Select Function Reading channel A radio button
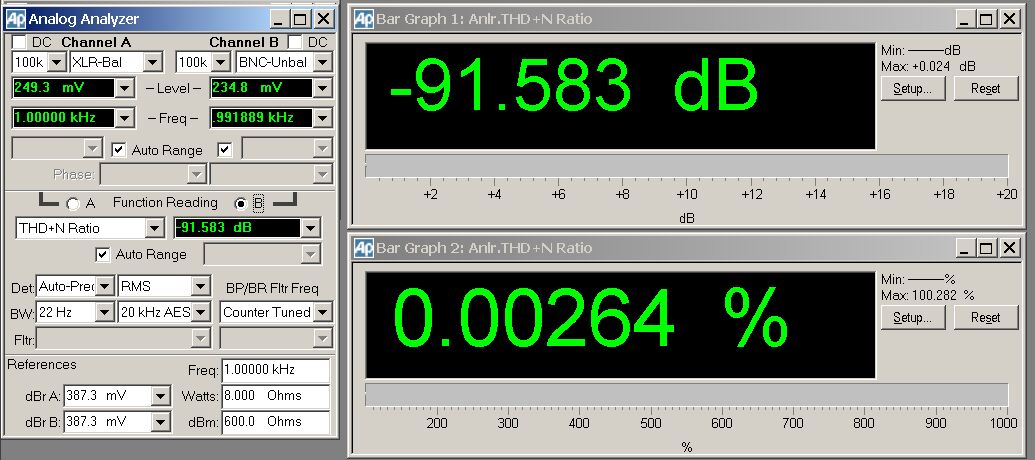The height and width of the screenshot is (460, 1035). (x=73, y=204)
